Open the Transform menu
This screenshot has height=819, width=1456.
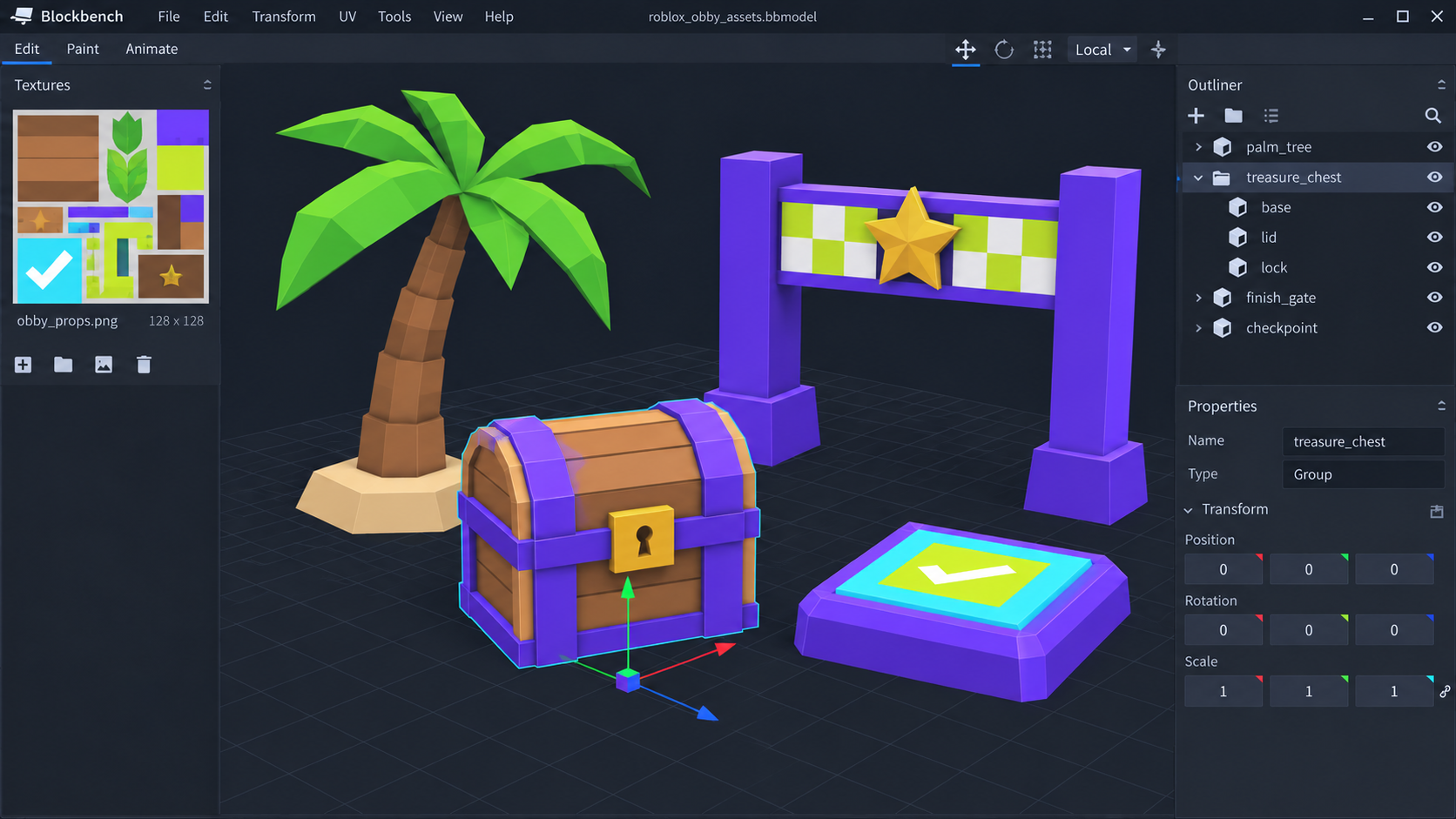click(284, 17)
